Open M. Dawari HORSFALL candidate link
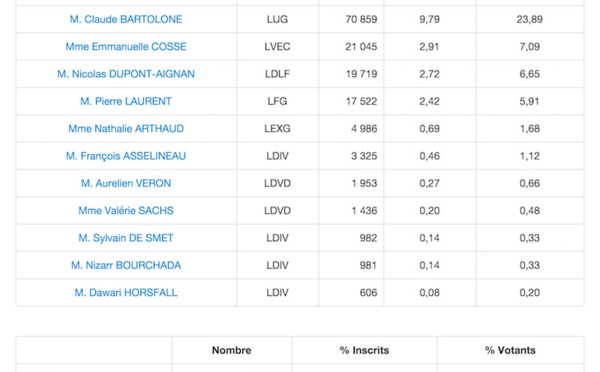 (126, 293)
